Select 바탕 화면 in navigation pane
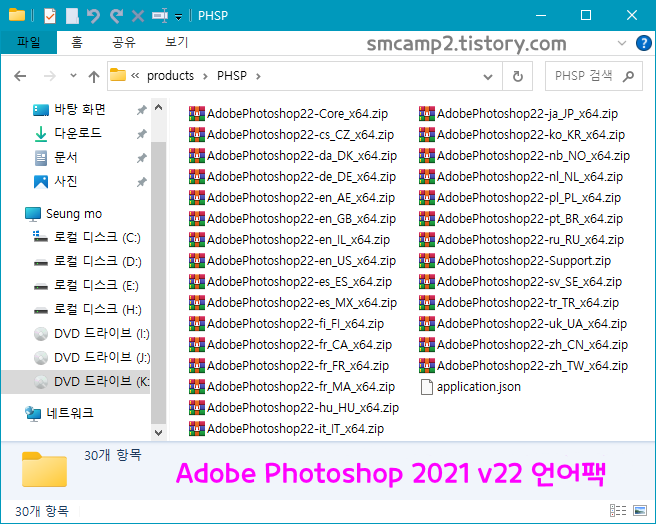The height and width of the screenshot is (524, 656). 79,110
